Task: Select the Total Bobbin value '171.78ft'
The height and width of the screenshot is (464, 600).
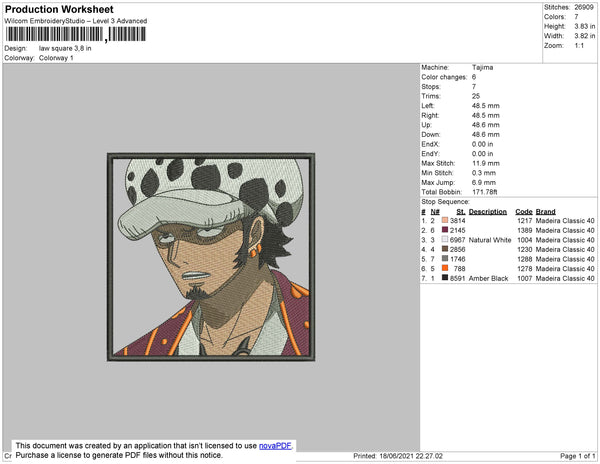Action: pos(484,192)
